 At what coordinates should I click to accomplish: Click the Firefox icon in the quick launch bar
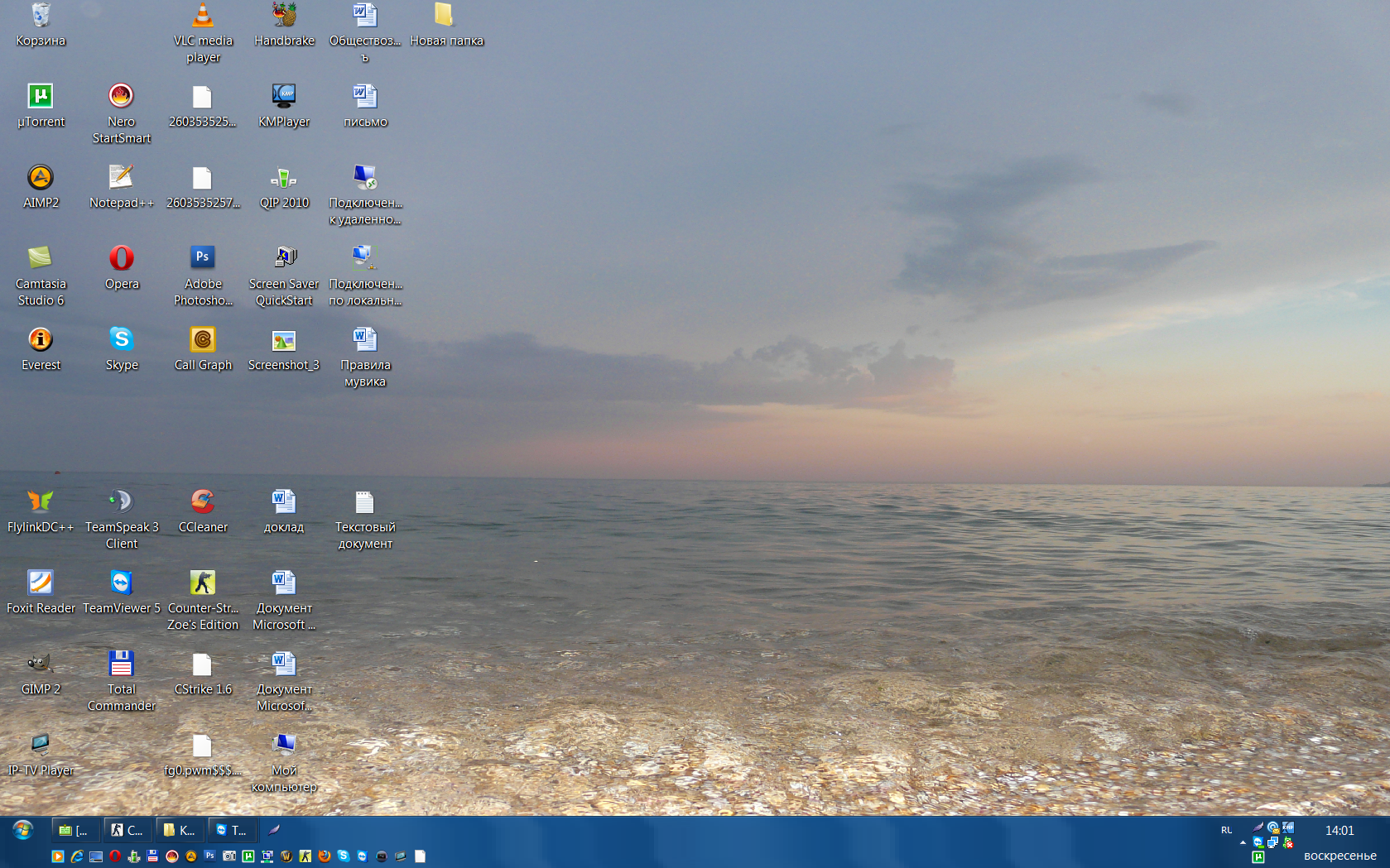coord(324,856)
